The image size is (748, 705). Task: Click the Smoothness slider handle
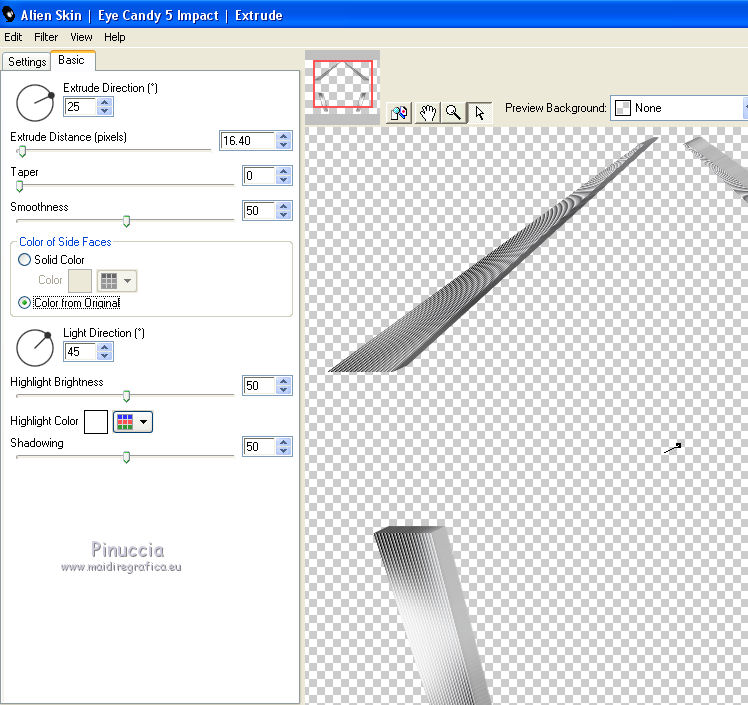[x=126, y=221]
